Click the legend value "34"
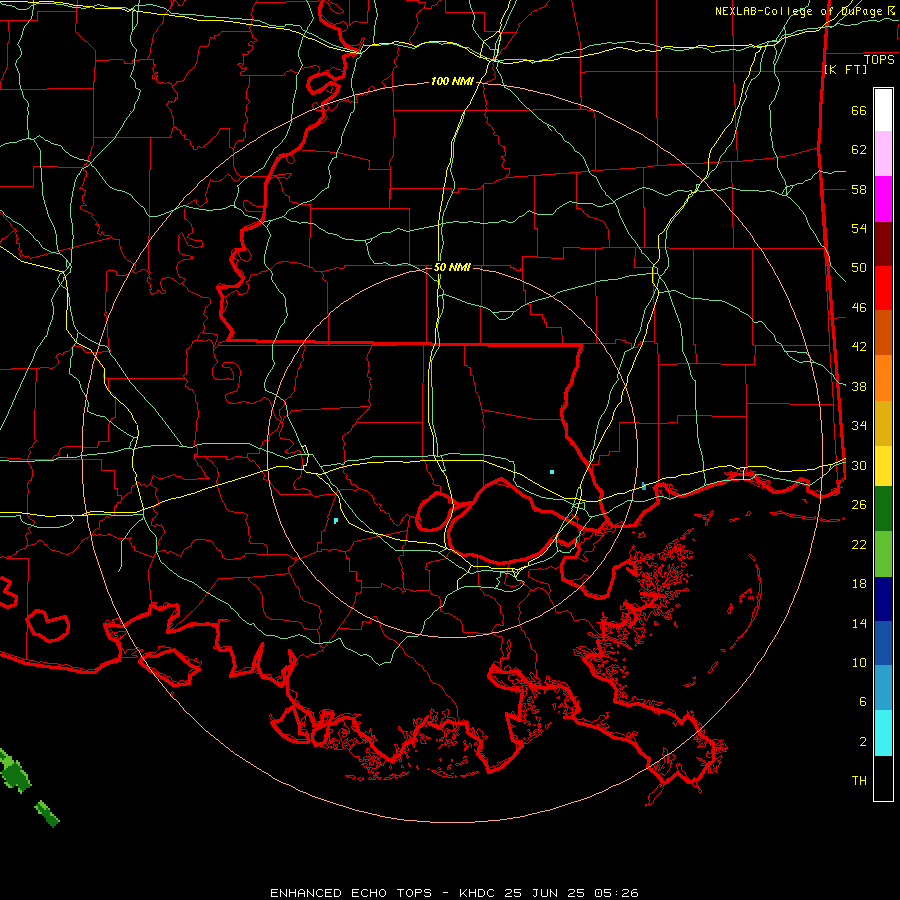The width and height of the screenshot is (900, 900). [x=859, y=425]
